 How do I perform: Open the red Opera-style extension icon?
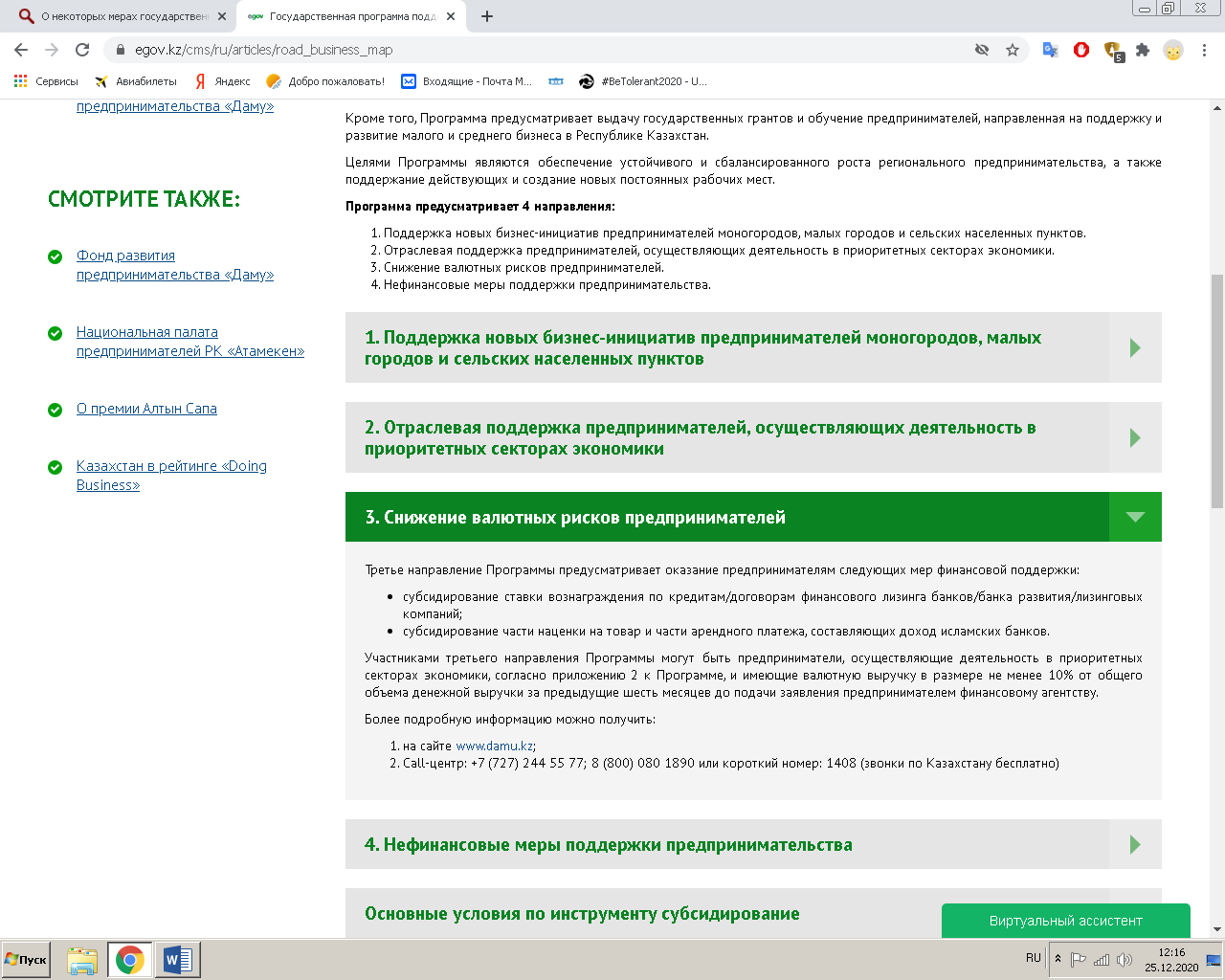[1081, 50]
